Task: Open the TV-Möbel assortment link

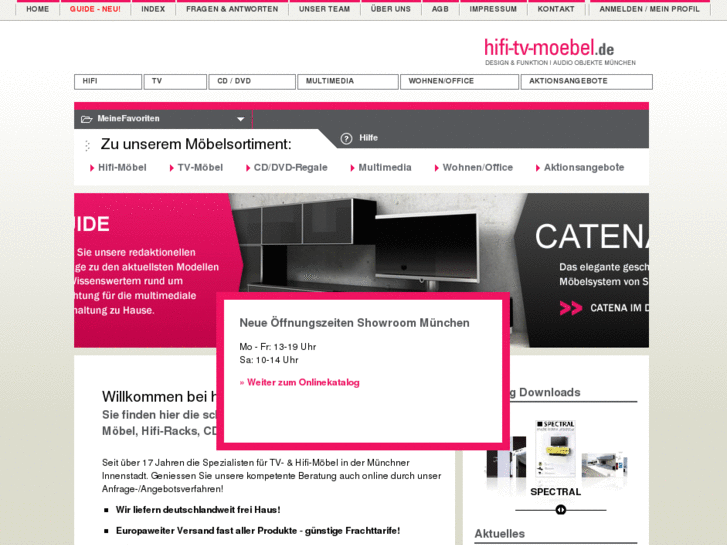Action: click(x=197, y=167)
